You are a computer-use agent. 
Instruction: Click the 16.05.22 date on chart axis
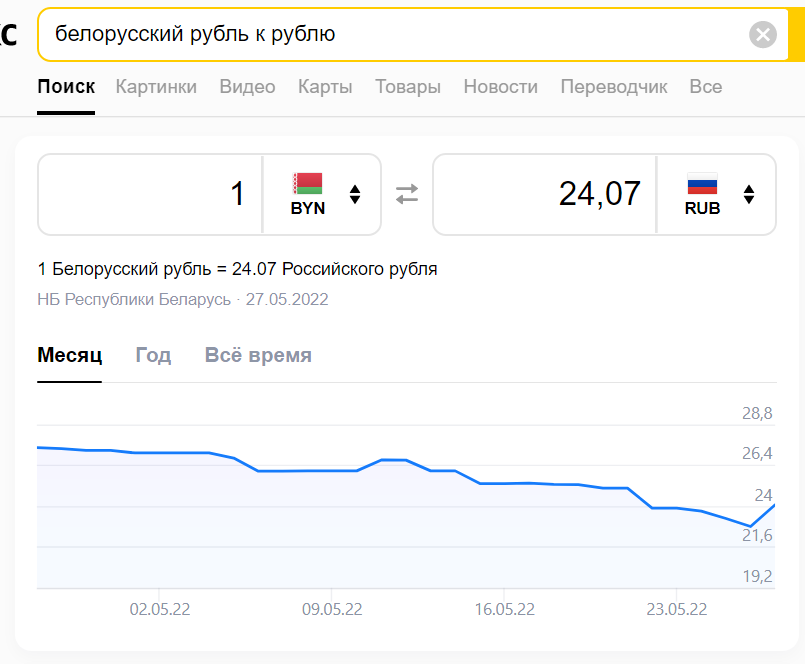pyautogui.click(x=505, y=609)
